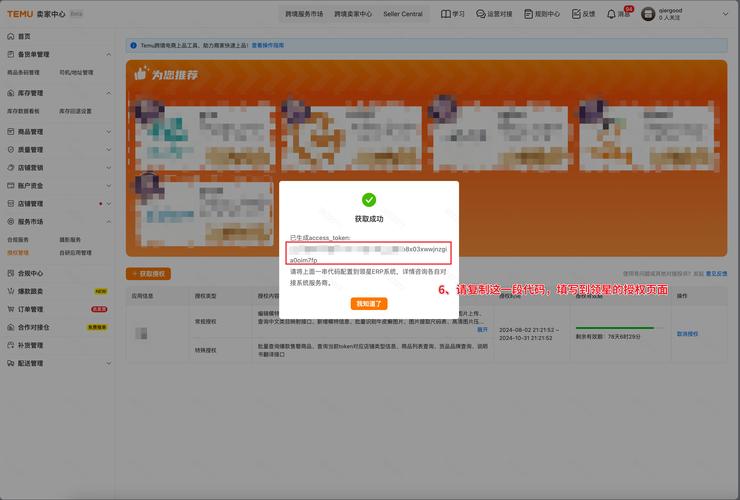This screenshot has height=500, width=740.
Task: Open 库存回退设置 submenu item
Action: (x=76, y=111)
